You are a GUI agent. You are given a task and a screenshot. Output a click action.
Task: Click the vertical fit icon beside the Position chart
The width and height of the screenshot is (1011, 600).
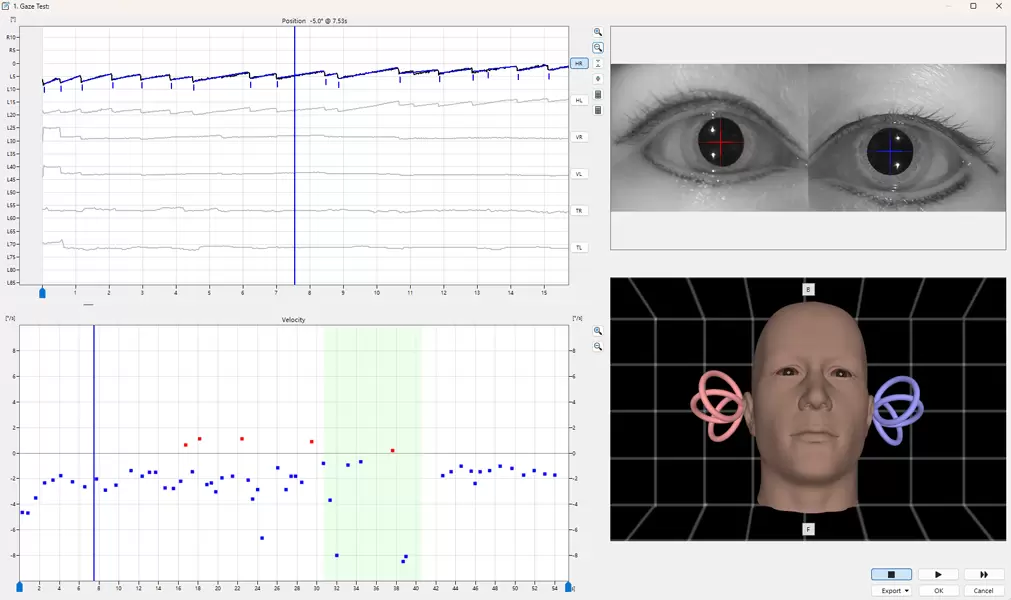coord(598,63)
